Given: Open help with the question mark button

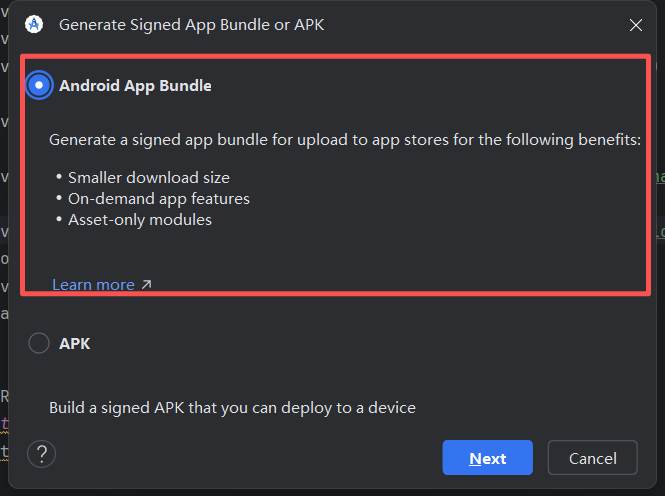Looking at the screenshot, I should 41,454.
